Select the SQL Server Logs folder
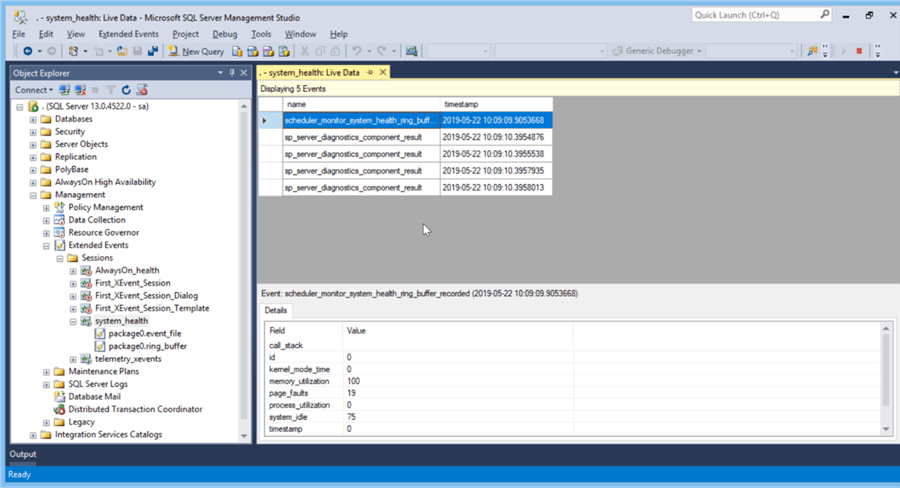The image size is (900, 488). point(98,384)
